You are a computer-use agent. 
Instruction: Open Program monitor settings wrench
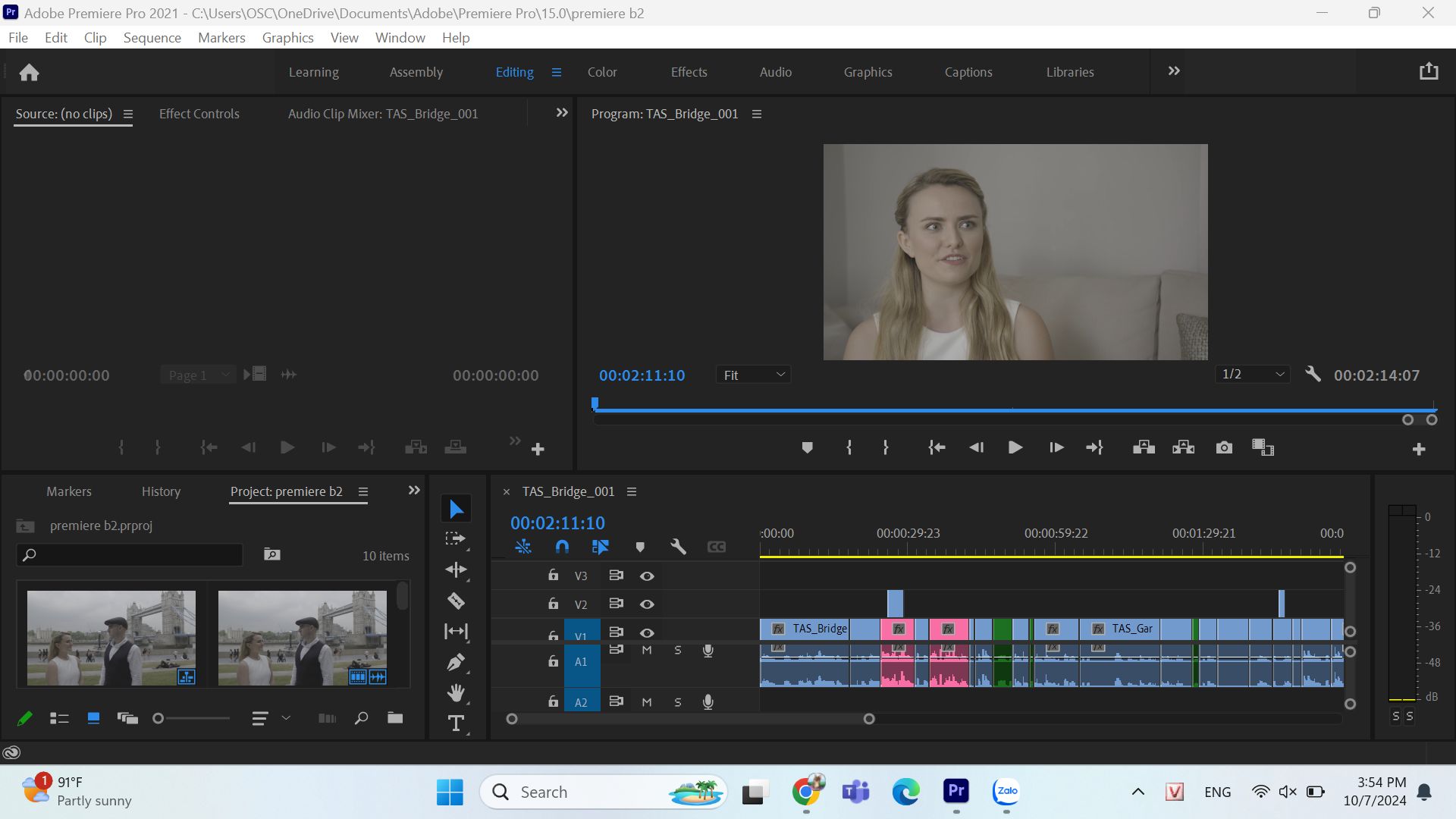1313,375
